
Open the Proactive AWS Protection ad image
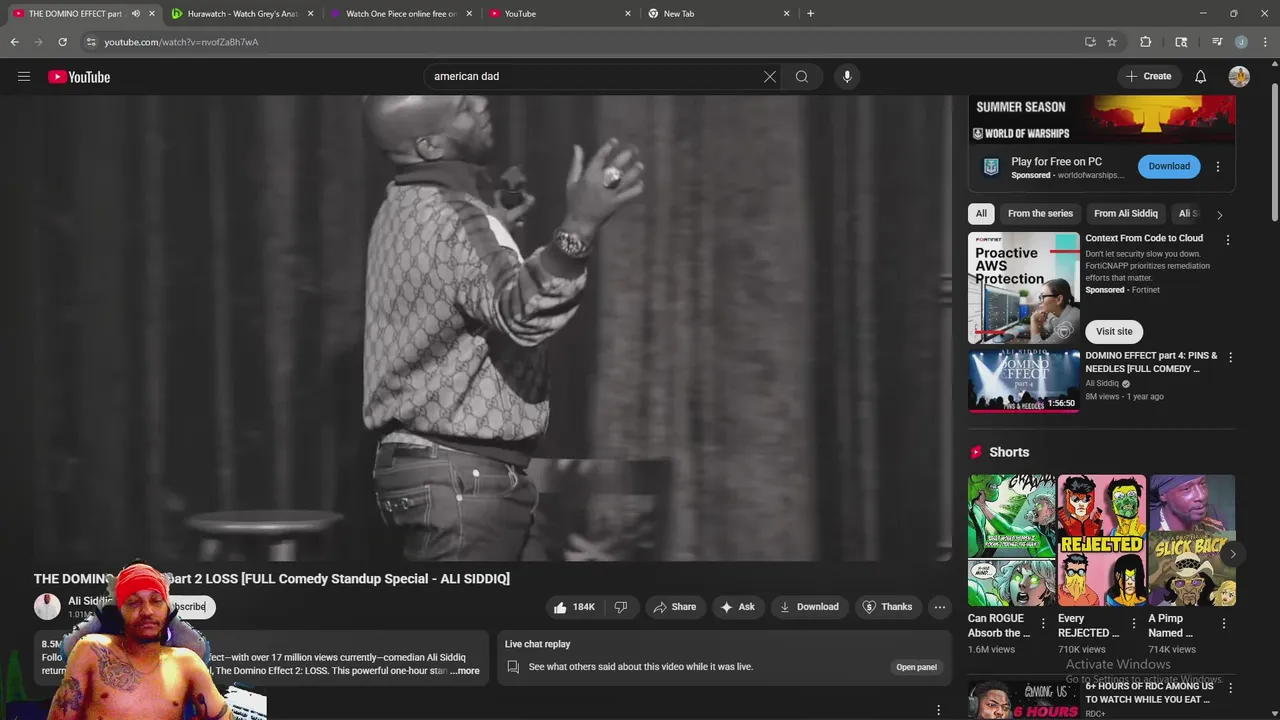tap(1023, 288)
